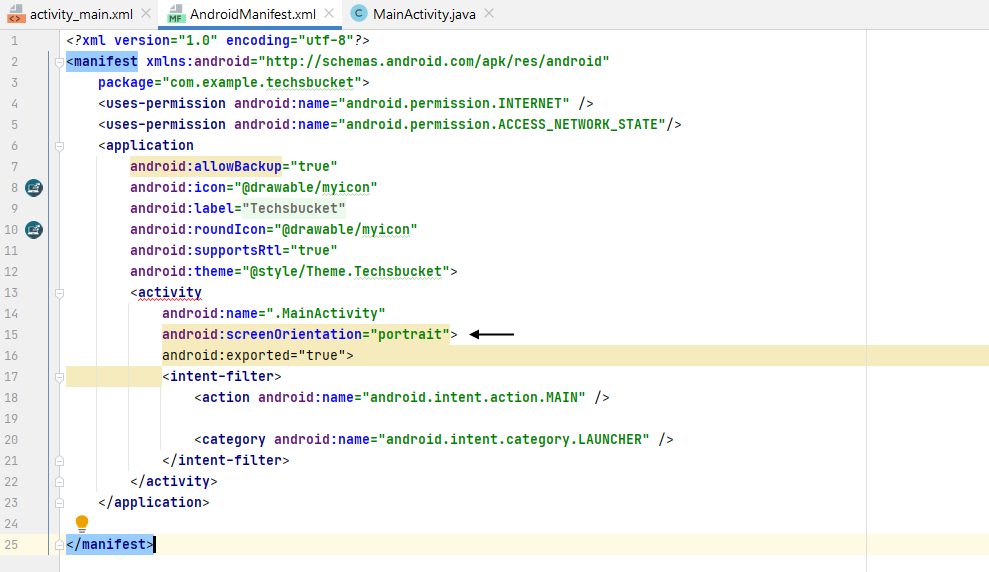The height and width of the screenshot is (572, 989).
Task: Collapse the manifest tag fold on line 2
Action: (59, 62)
